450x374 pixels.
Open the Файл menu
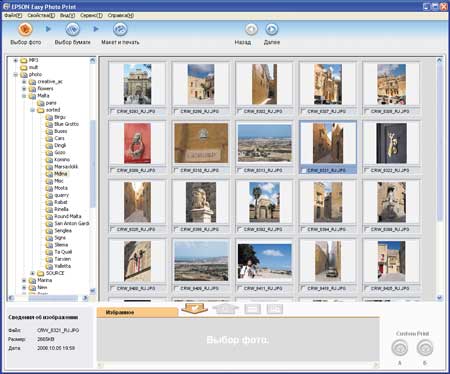pos(13,15)
